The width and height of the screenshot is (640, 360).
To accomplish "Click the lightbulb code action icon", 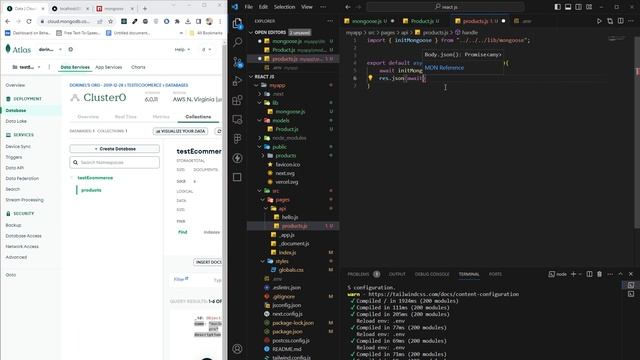I will point(370,78).
